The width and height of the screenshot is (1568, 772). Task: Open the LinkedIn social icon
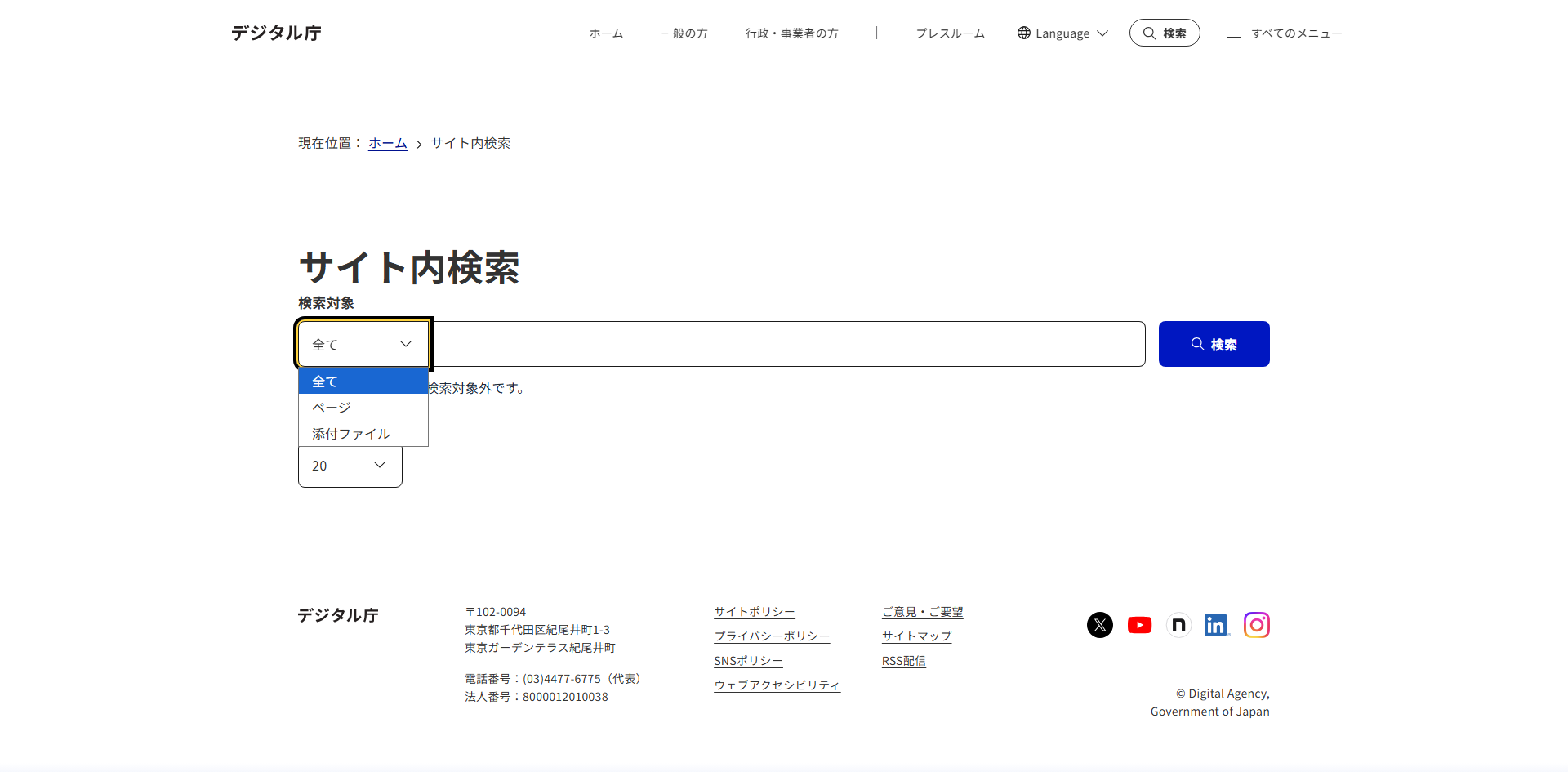click(x=1217, y=625)
